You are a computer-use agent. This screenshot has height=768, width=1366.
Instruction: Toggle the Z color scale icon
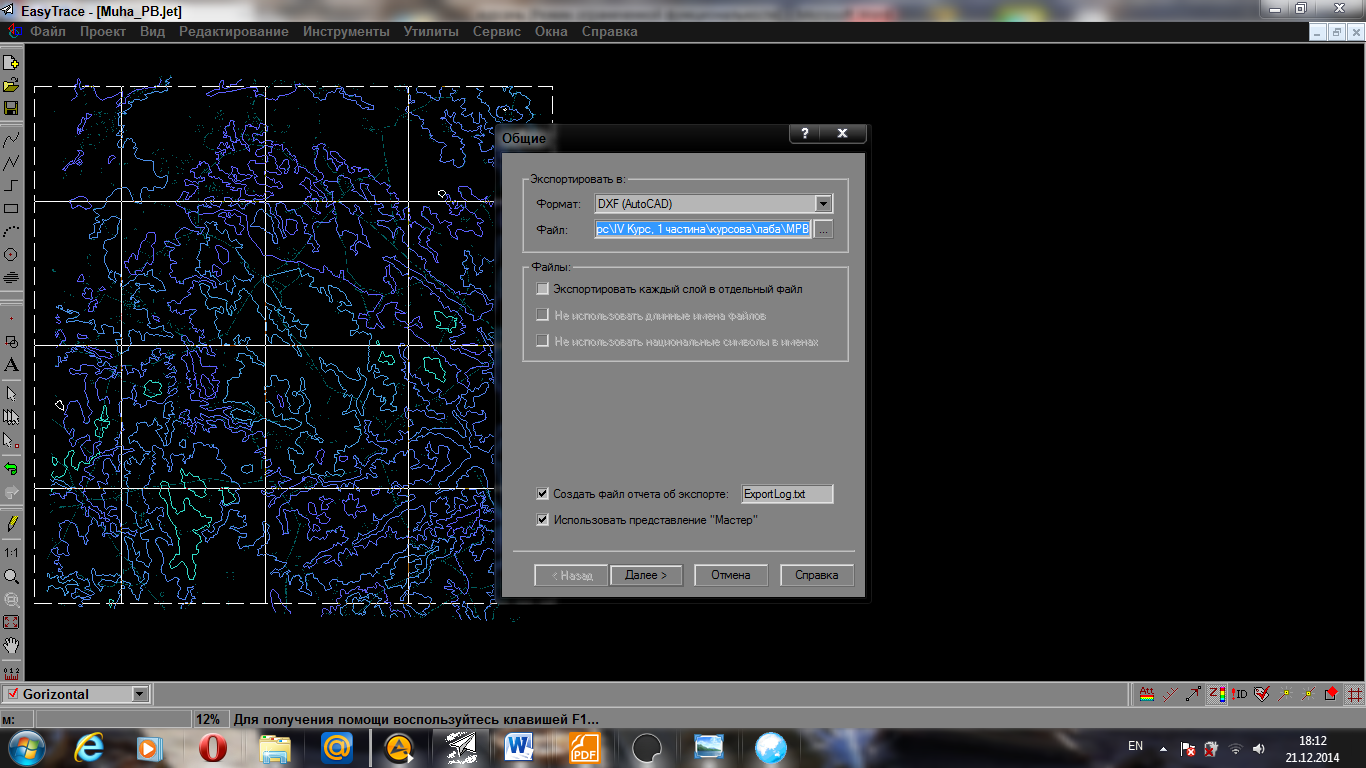1217,693
